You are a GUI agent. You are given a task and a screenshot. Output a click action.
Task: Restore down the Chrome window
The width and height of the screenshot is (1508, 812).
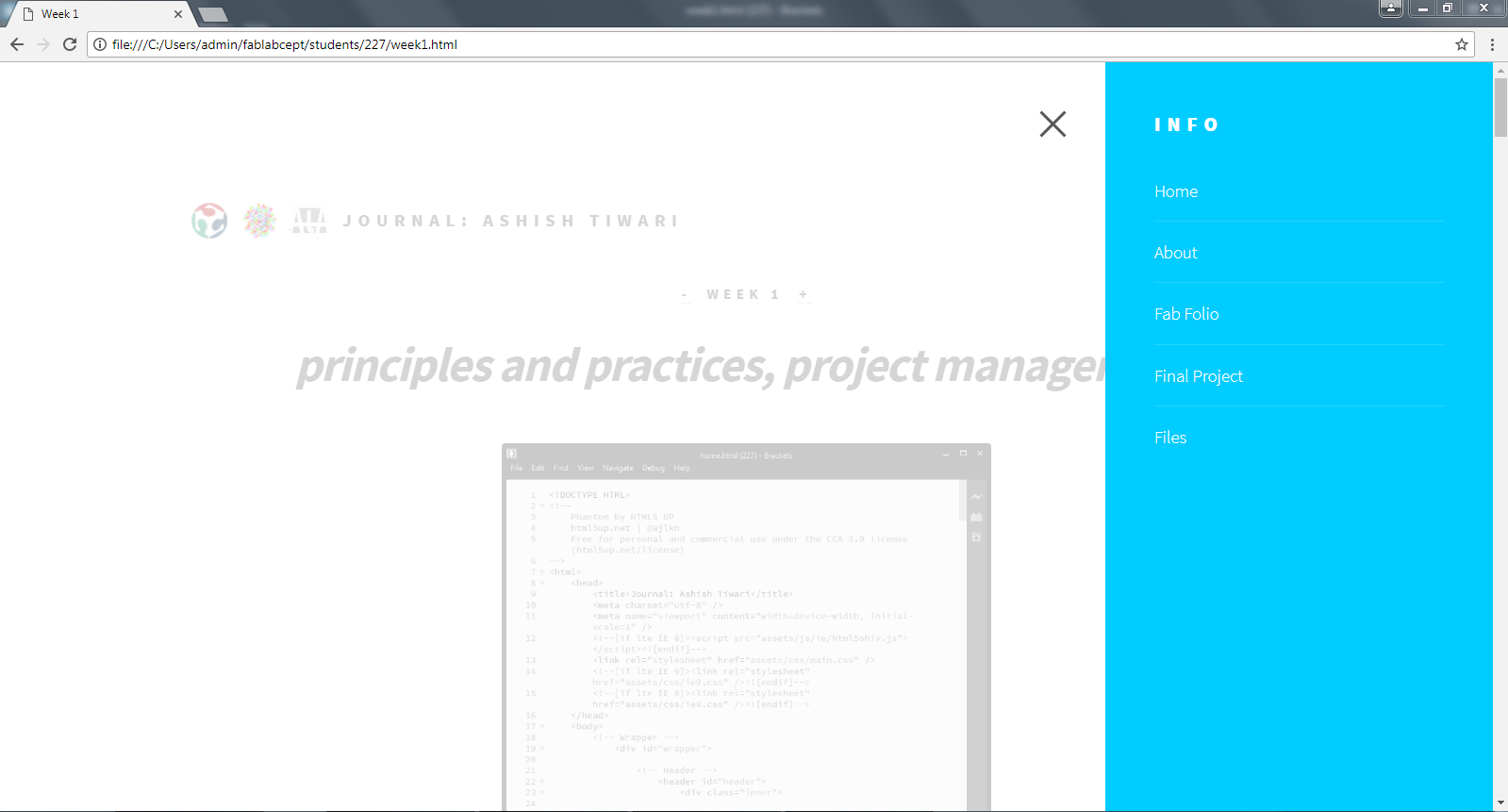(1448, 8)
